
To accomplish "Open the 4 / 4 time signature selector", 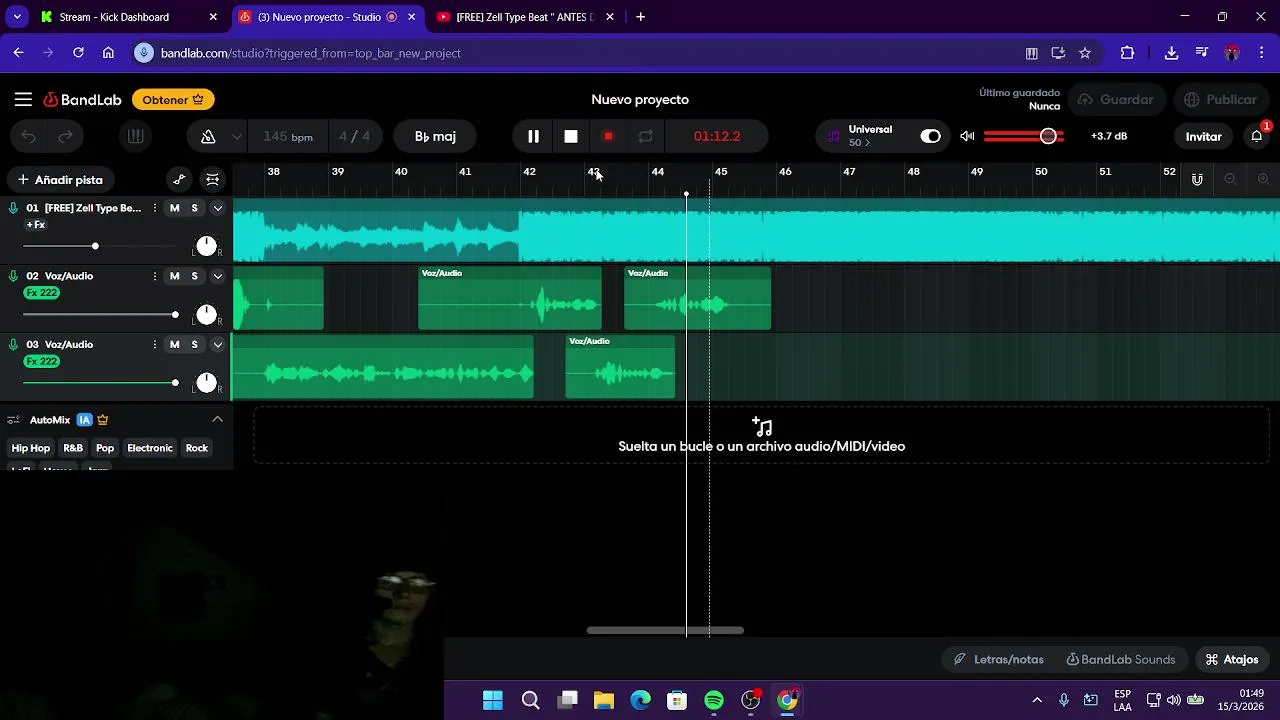I will pos(354,136).
